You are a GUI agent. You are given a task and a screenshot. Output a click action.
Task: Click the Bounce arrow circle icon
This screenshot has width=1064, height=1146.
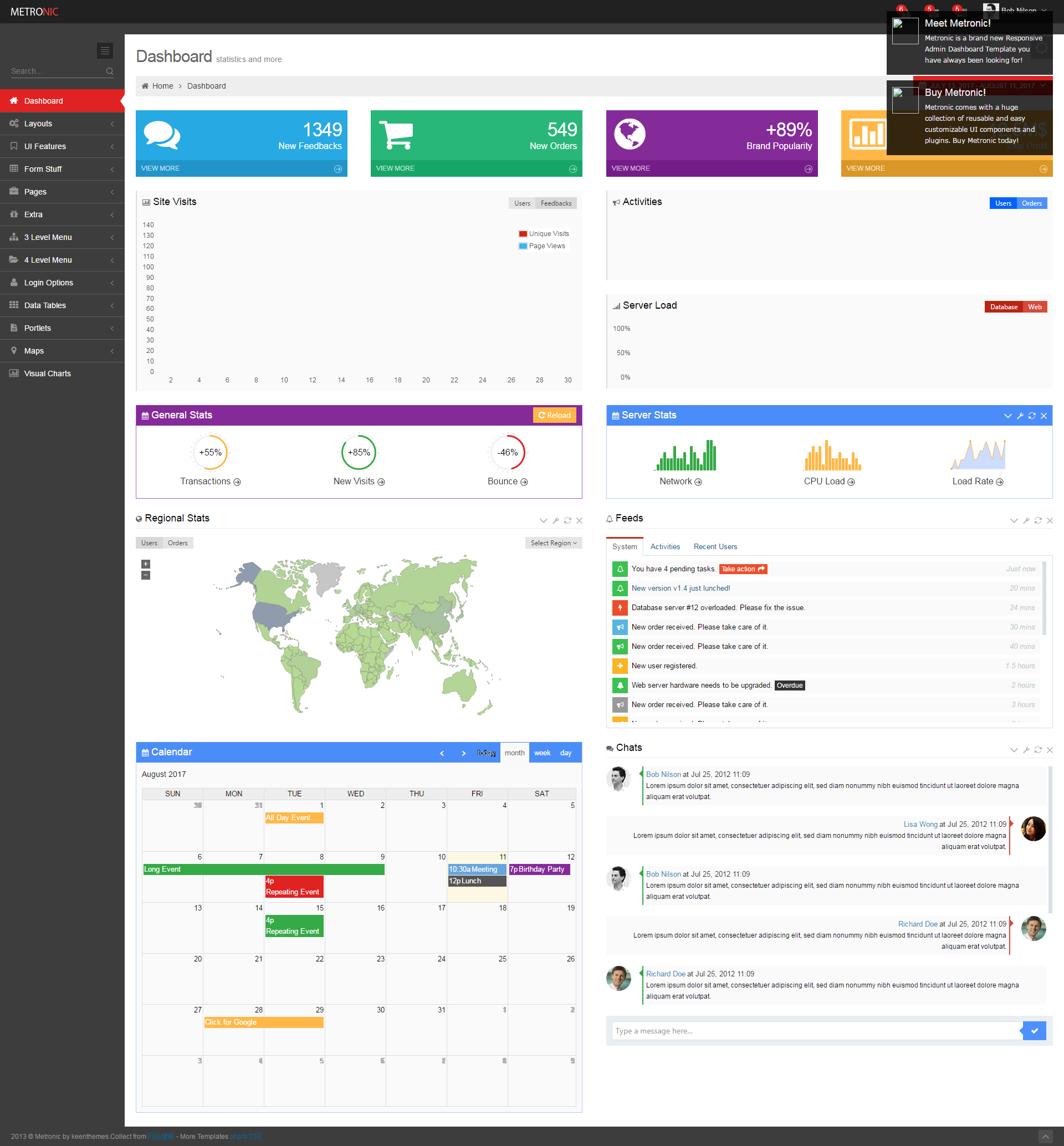(524, 482)
